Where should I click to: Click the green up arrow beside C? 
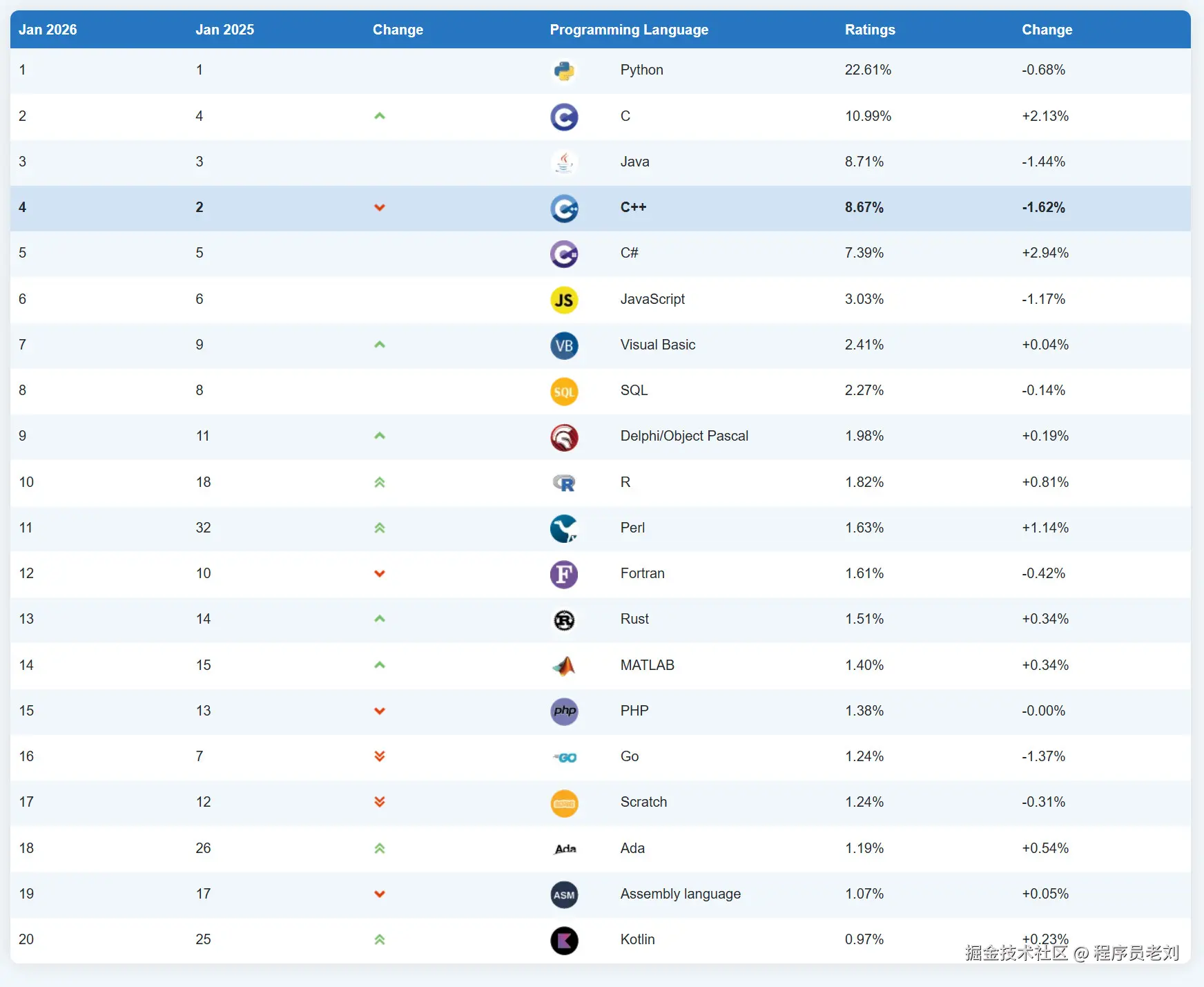tap(379, 116)
